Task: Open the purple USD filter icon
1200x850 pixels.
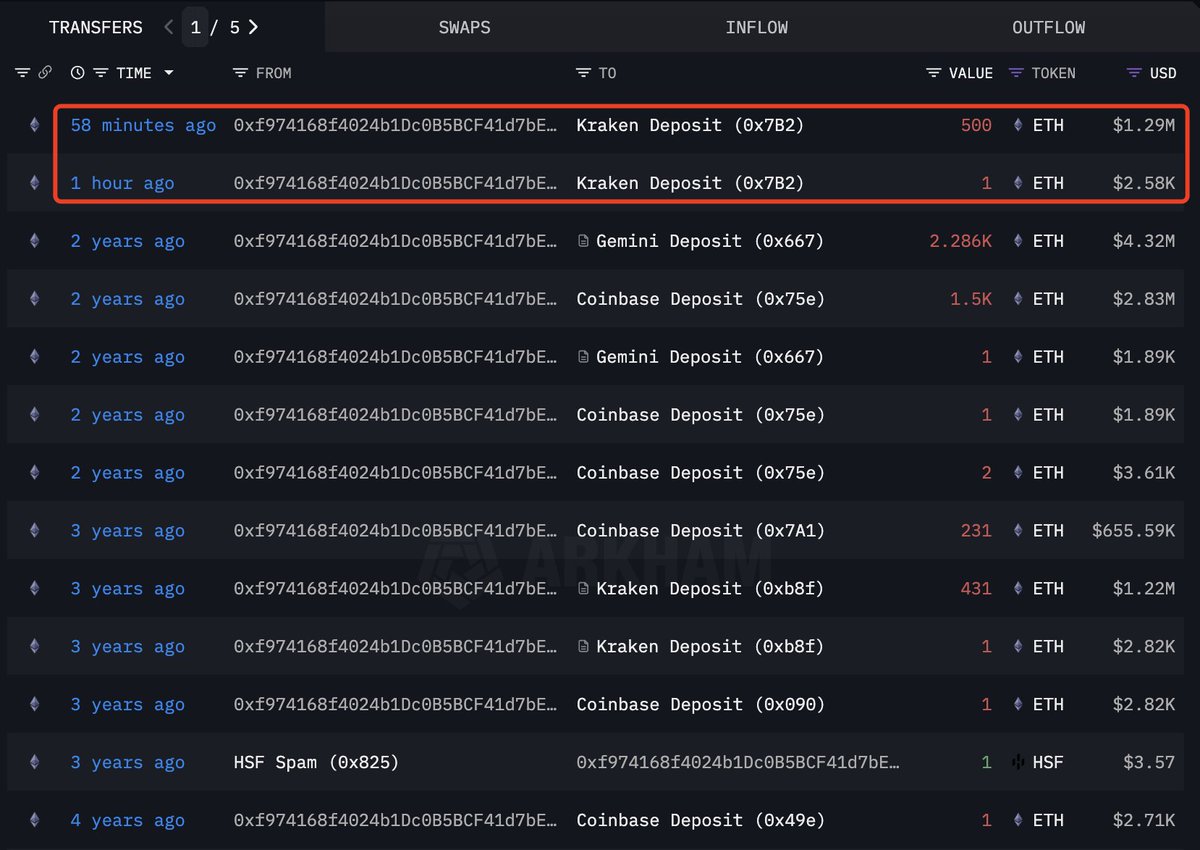Action: pyautogui.click(x=1134, y=73)
